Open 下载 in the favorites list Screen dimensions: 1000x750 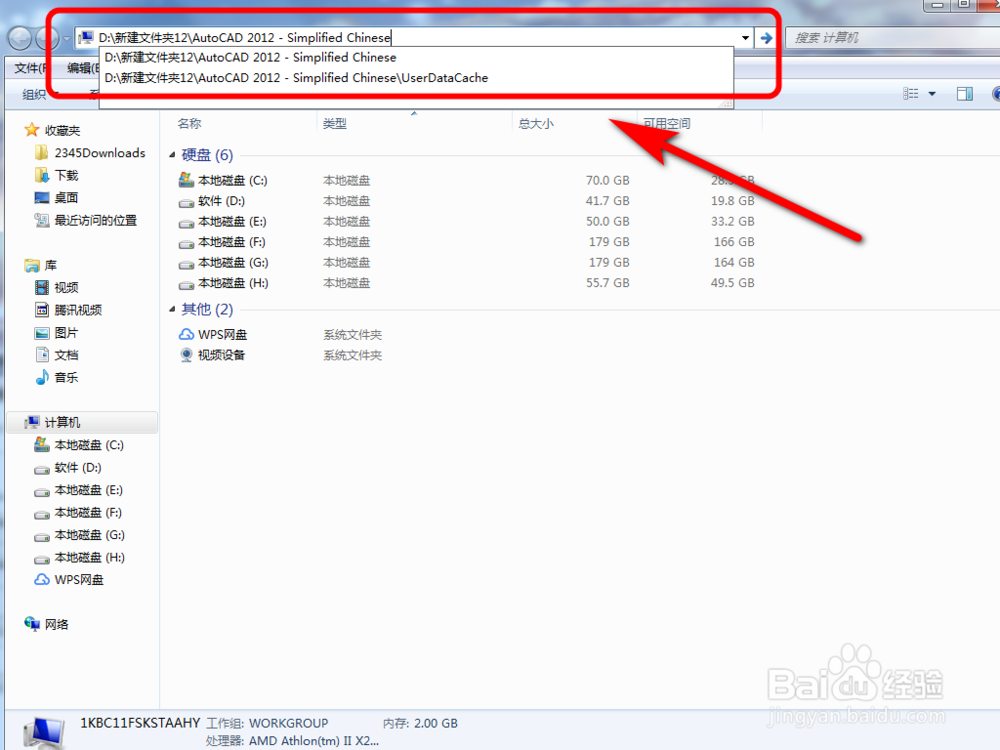(66, 175)
